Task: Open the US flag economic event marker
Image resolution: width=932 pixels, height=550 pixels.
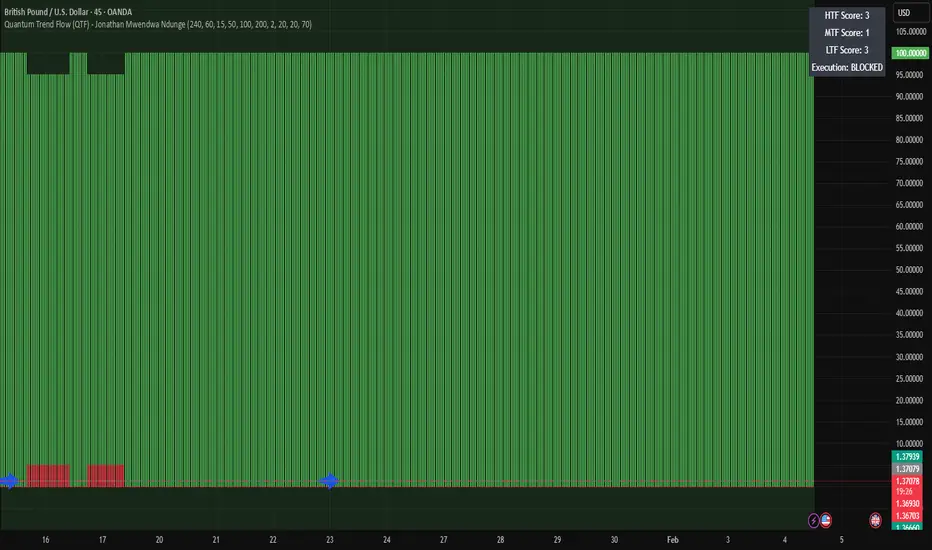Action: click(826, 521)
